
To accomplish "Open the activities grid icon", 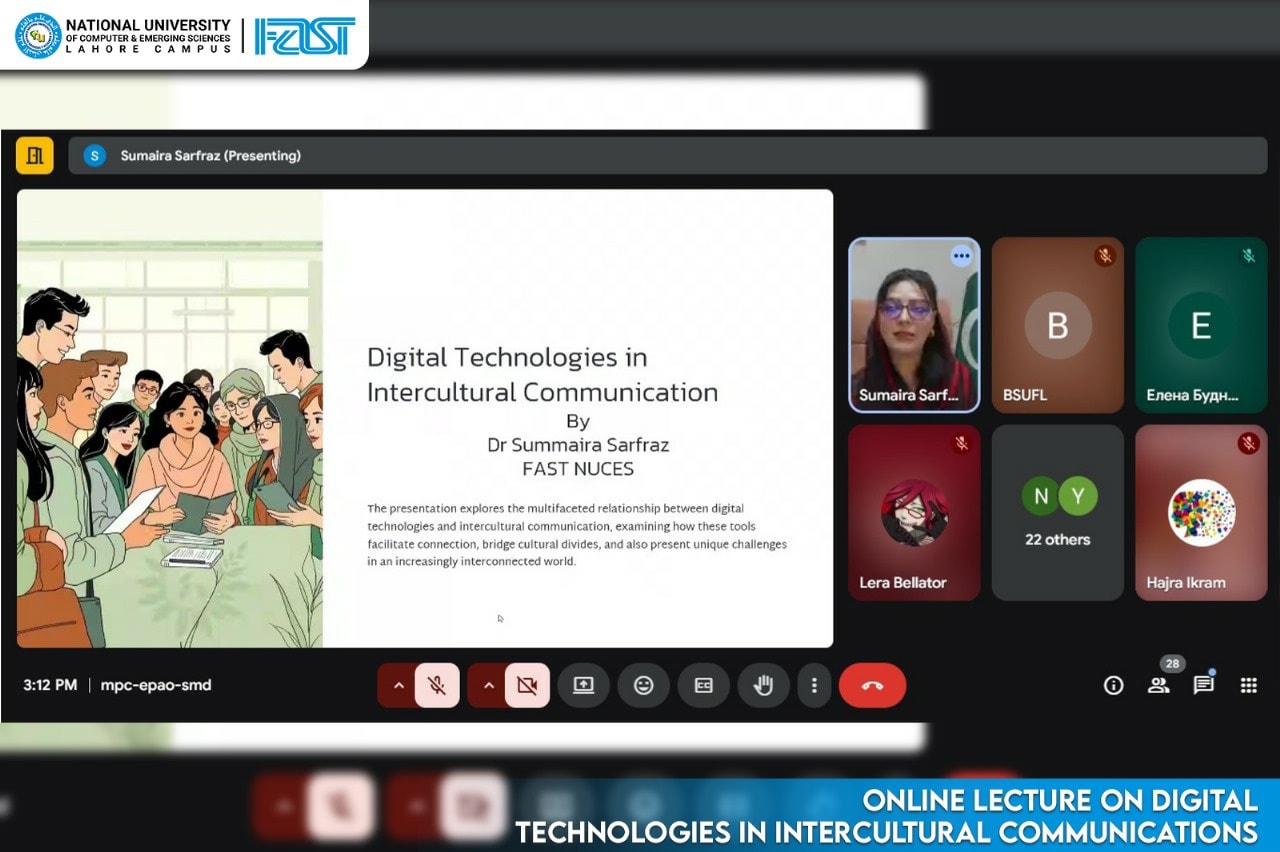I will (x=1248, y=685).
